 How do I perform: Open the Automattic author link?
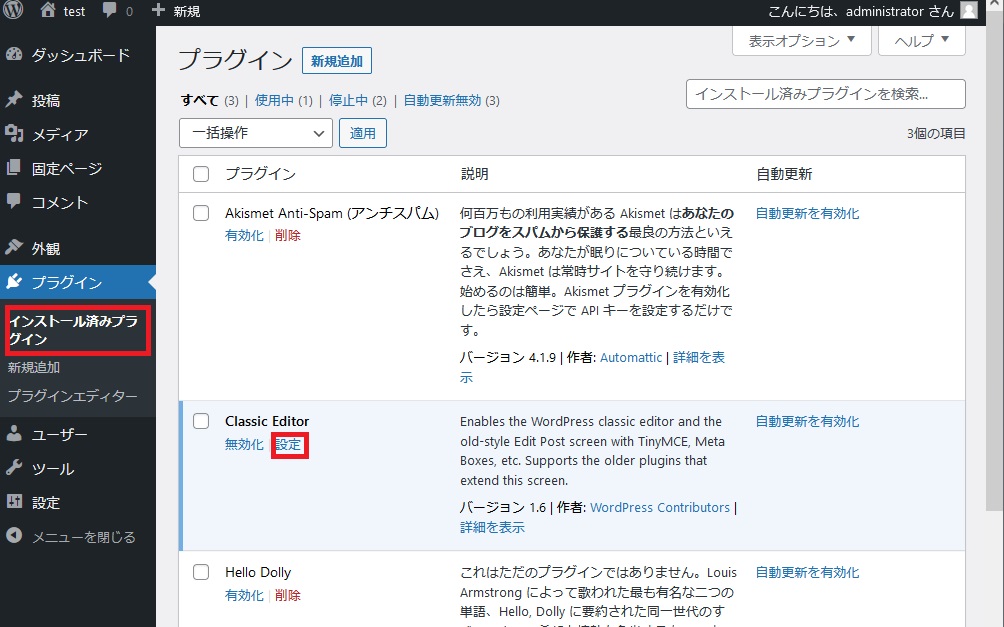[631, 357]
